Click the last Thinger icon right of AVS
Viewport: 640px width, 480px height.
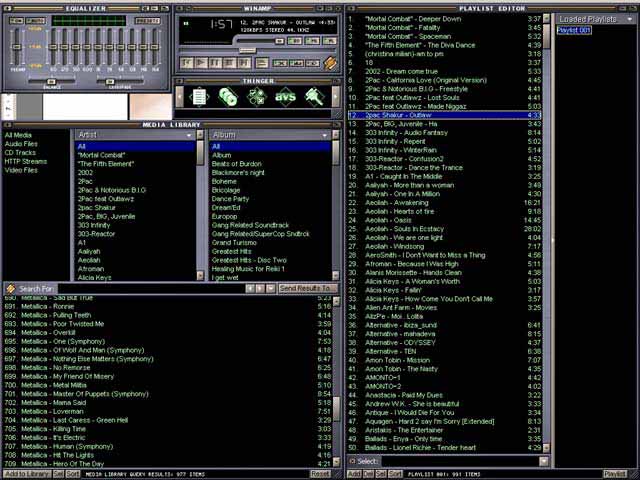tap(314, 97)
